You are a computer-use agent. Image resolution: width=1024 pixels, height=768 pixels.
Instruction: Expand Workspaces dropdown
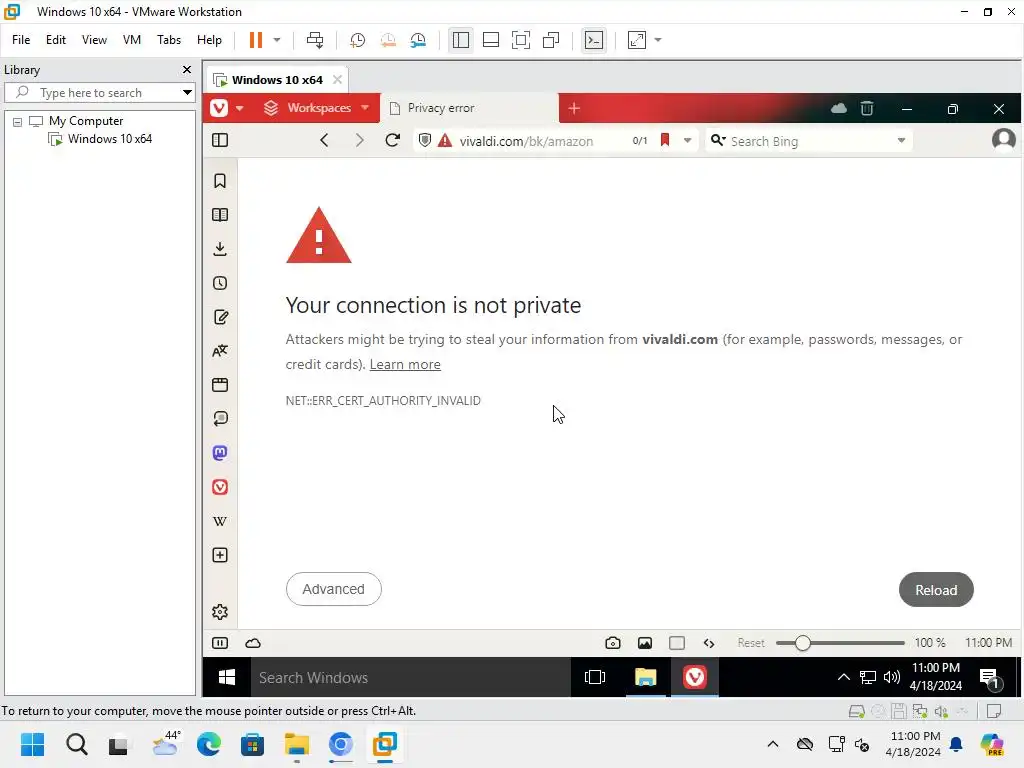(365, 108)
